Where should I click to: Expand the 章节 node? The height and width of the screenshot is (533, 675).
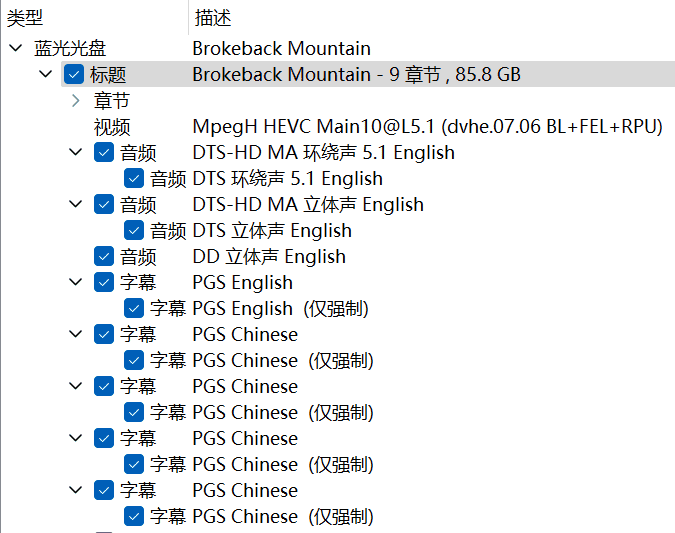click(76, 101)
